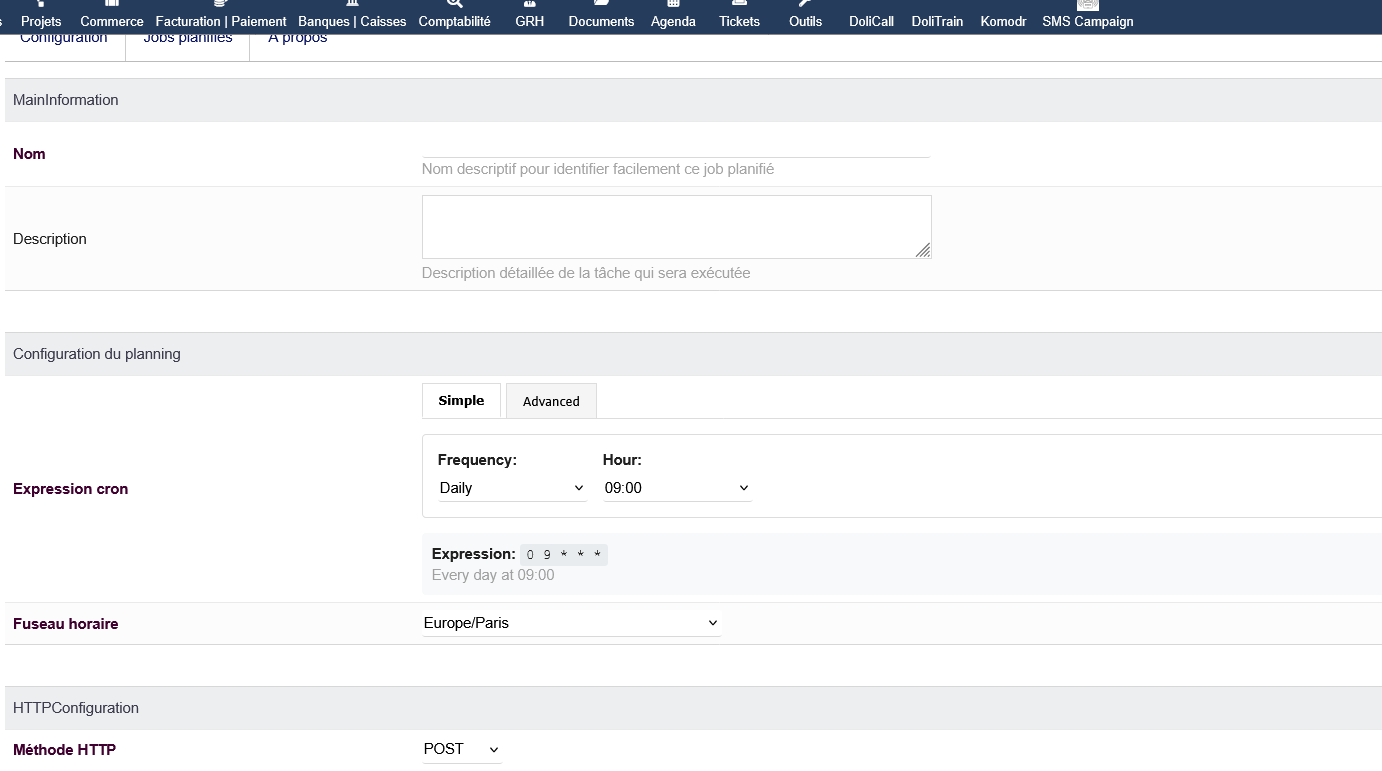Open the Hour dropdown
Viewport: 1382px width, 771px height.
pos(677,488)
